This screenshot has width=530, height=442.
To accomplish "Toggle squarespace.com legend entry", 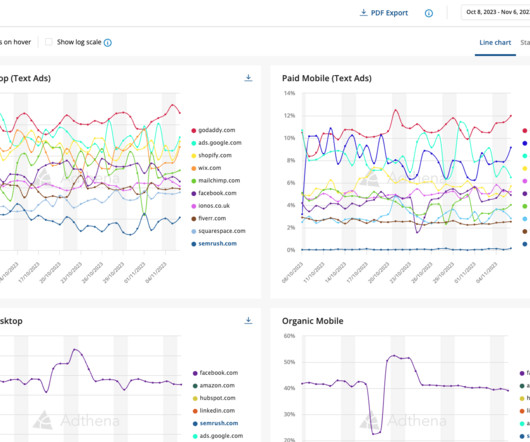I will pos(218,231).
